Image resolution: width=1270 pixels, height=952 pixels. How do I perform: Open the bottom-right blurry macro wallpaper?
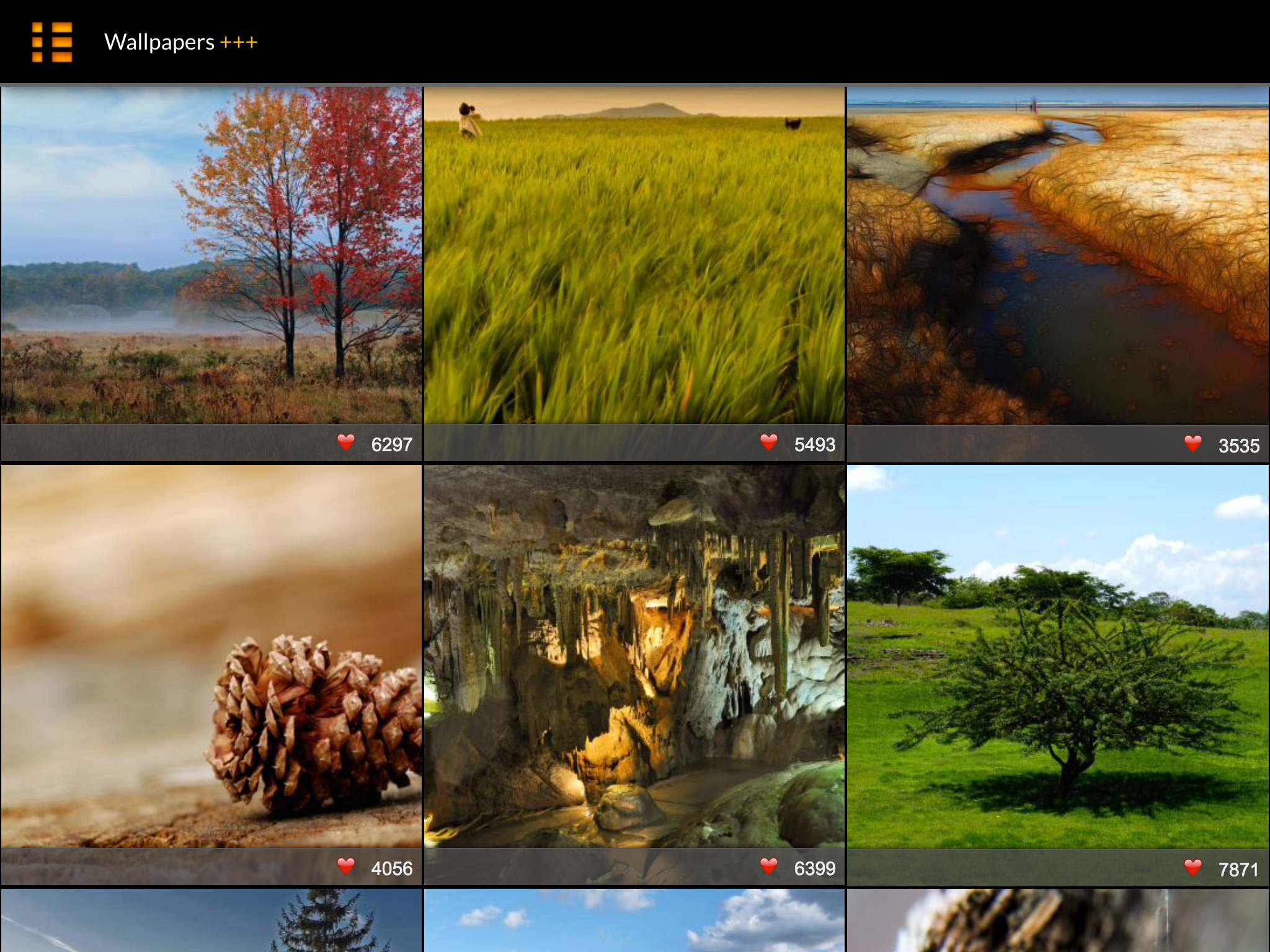coord(1058,921)
